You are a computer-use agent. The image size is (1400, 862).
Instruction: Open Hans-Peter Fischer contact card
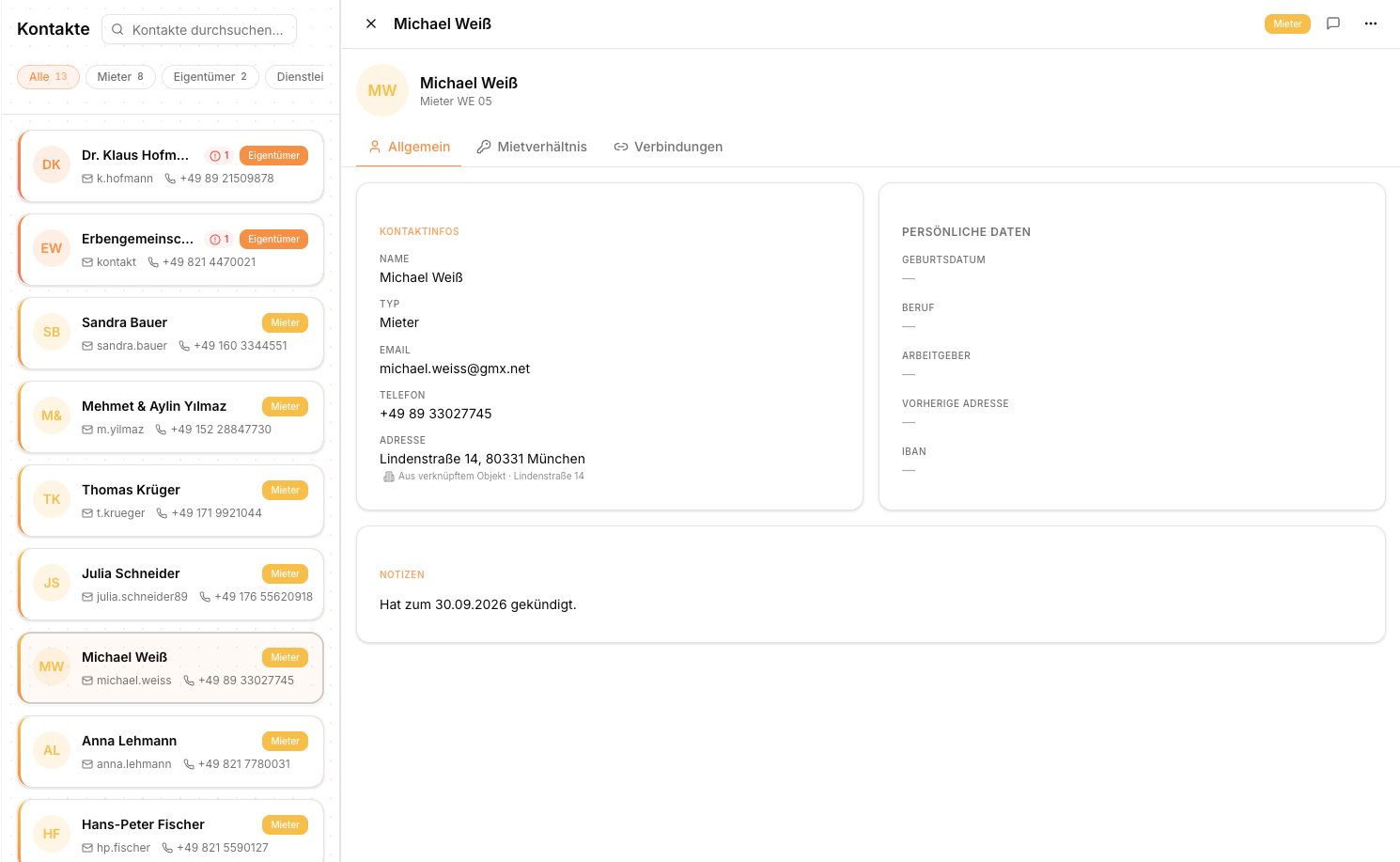point(171,831)
